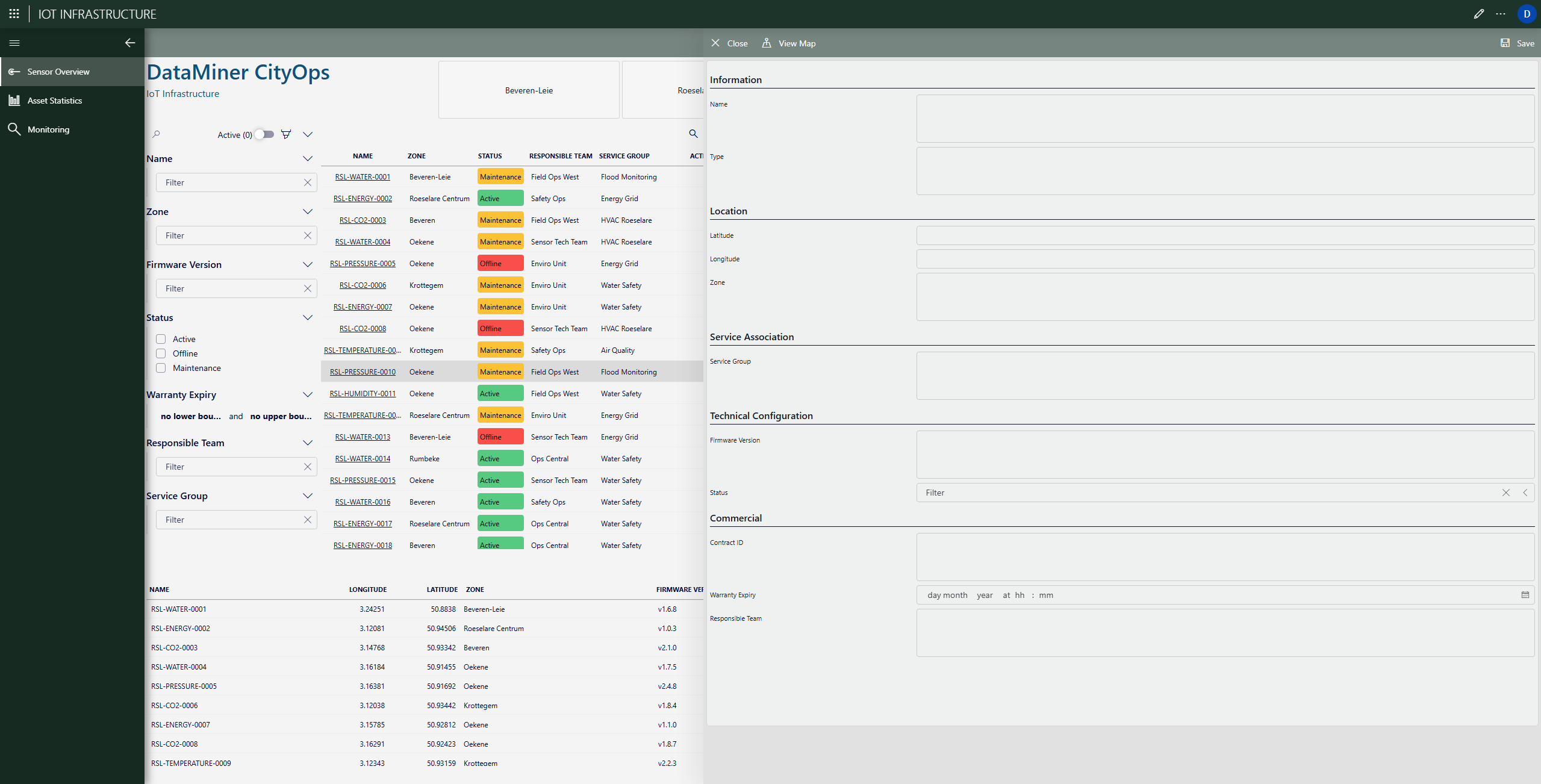1541x784 pixels.
Task: Collapse sidebar with back arrow icon
Action: point(130,43)
